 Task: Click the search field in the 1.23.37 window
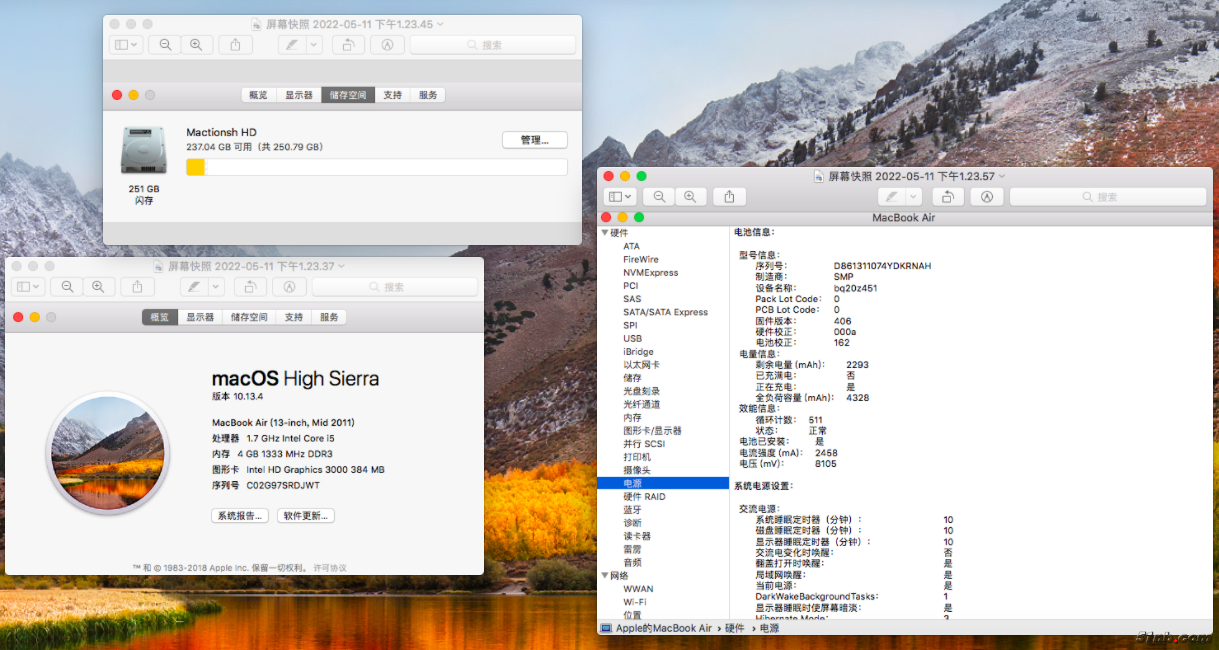pos(394,287)
